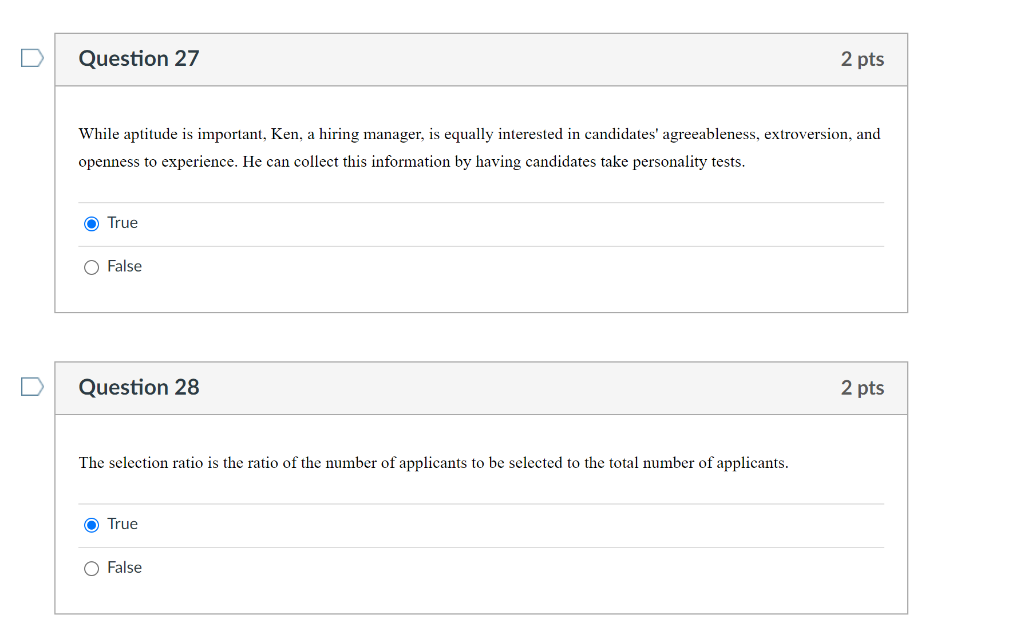
Task: Click the False label text in Question 28
Action: 124,567
